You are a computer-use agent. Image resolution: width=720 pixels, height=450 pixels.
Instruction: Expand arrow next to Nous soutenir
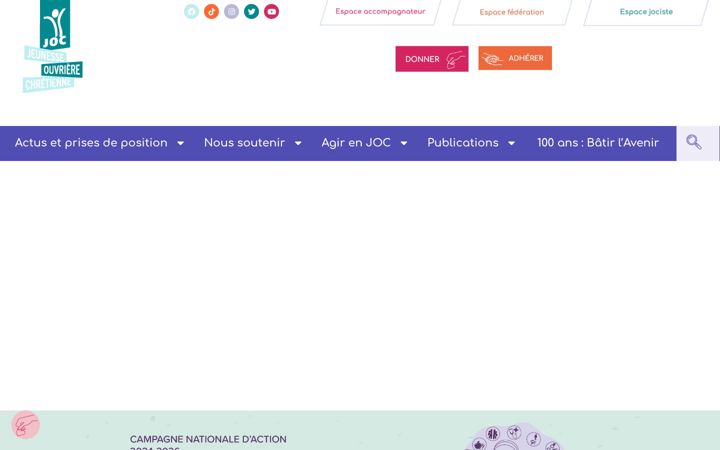pos(298,143)
